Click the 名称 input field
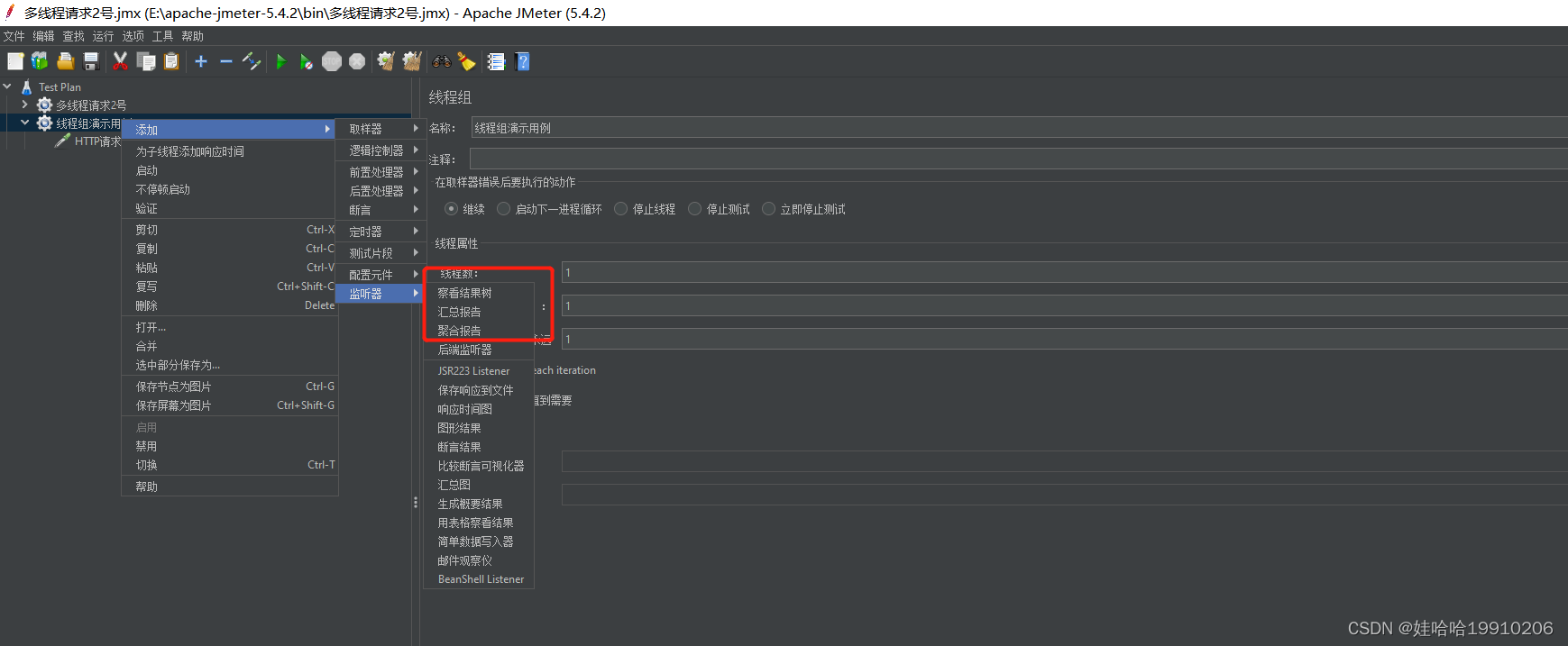This screenshot has height=646, width=1568. click(1019, 128)
